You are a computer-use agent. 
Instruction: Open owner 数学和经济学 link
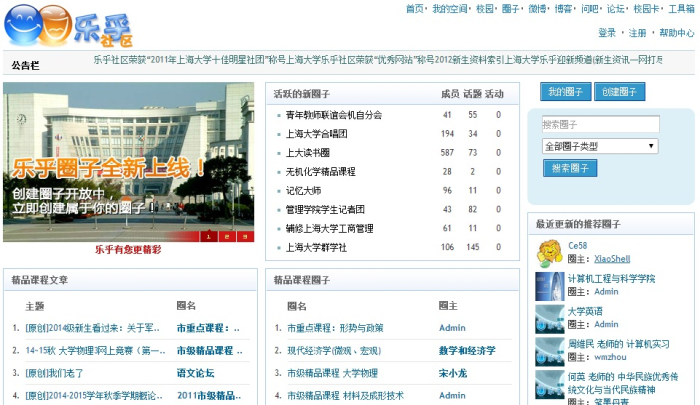pyautogui.click(x=467, y=351)
